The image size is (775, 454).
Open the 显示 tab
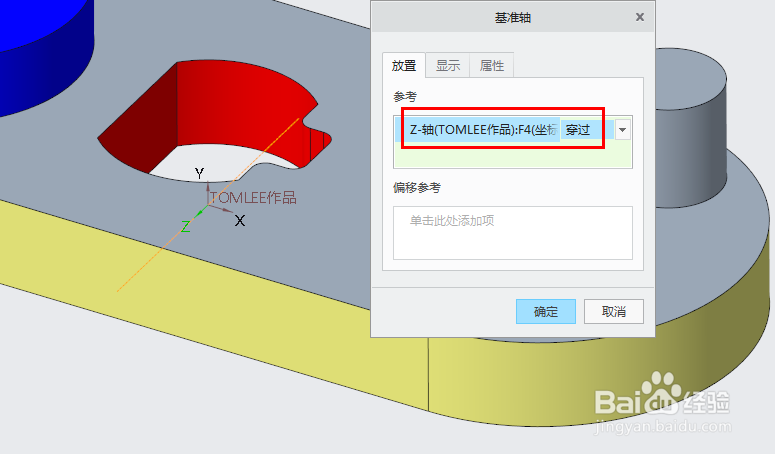tap(447, 66)
